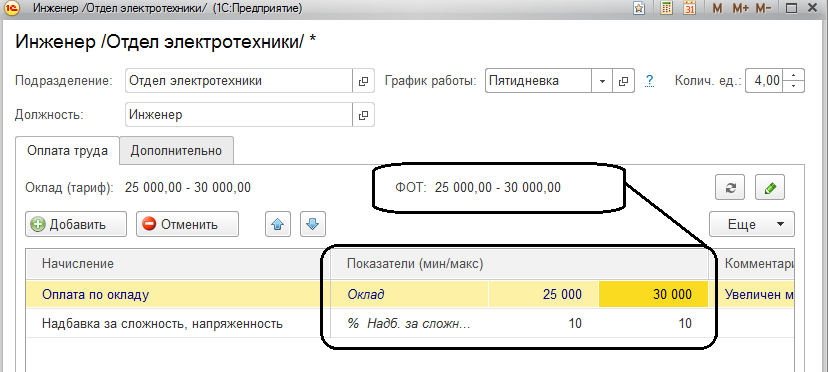Move row down with the down arrow icon

pyautogui.click(x=313, y=224)
